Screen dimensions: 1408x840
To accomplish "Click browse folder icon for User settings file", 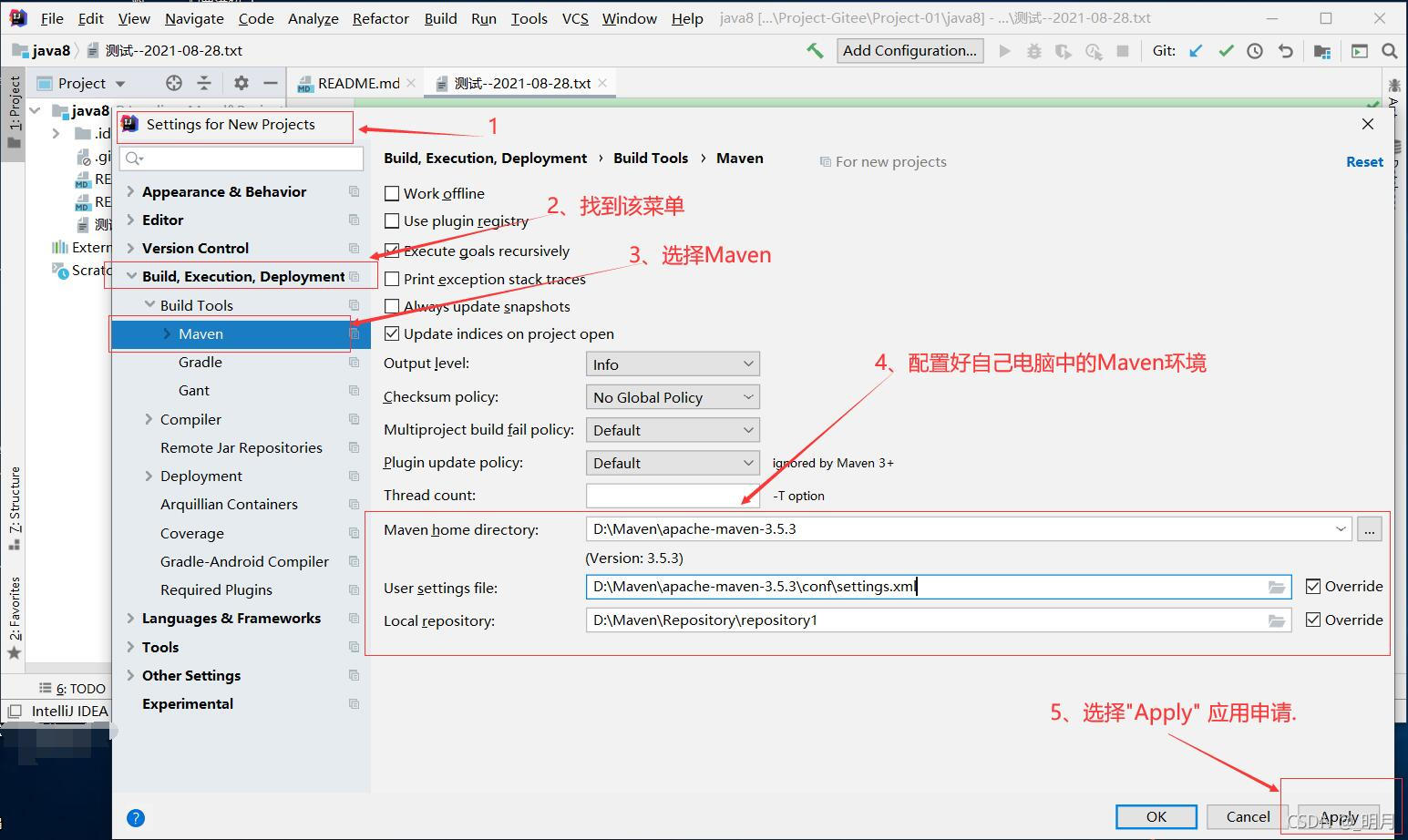I will click(1277, 588).
